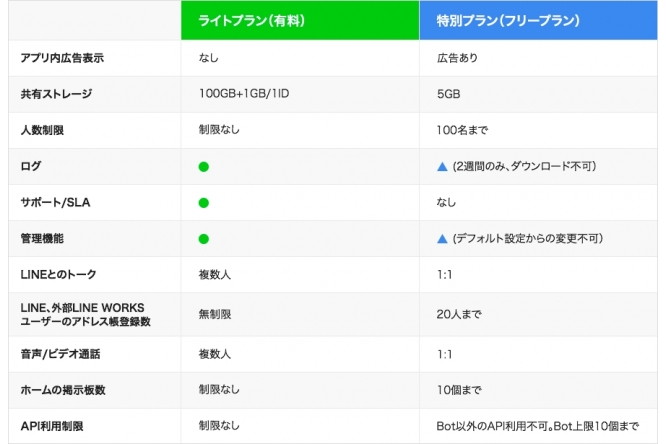Click the ログ row label
The height and width of the screenshot is (444, 666).
tap(31, 166)
